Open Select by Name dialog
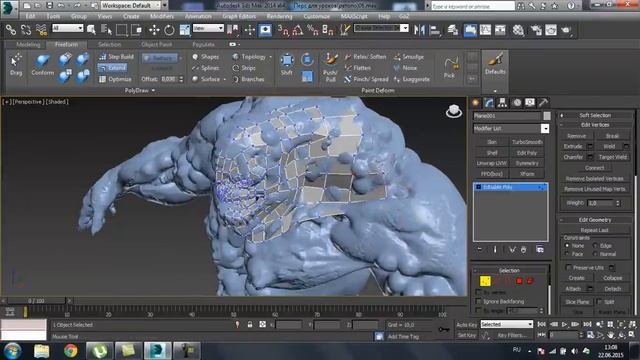The image size is (640, 360). point(106,30)
